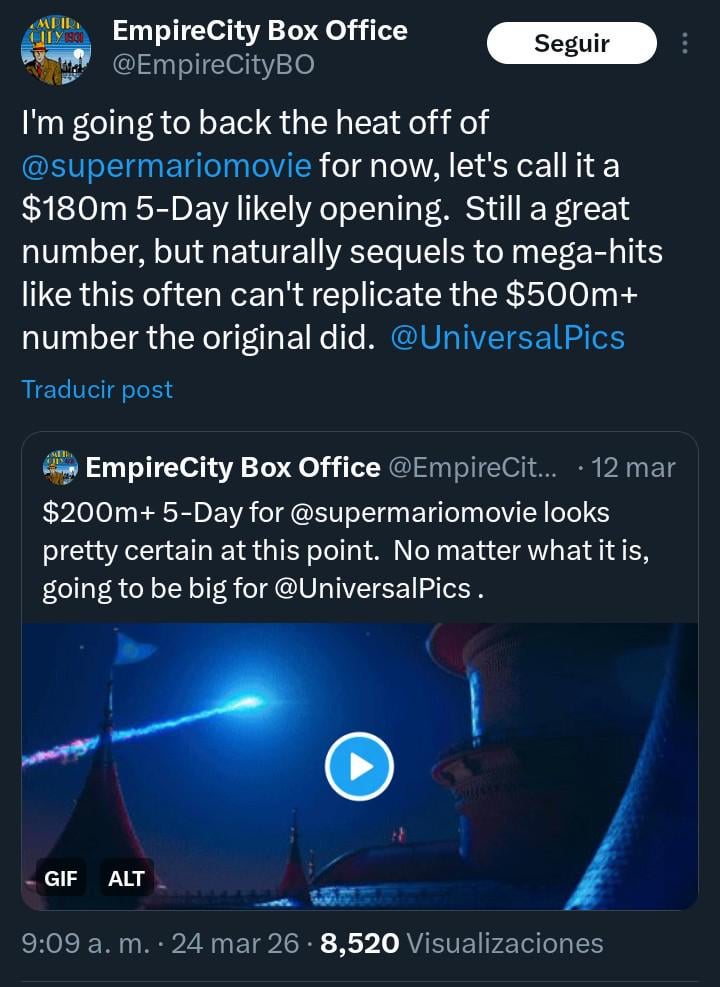Viewport: 720px width, 987px height.
Task: View the 8,520 Visualizaciones count
Action: click(x=461, y=942)
